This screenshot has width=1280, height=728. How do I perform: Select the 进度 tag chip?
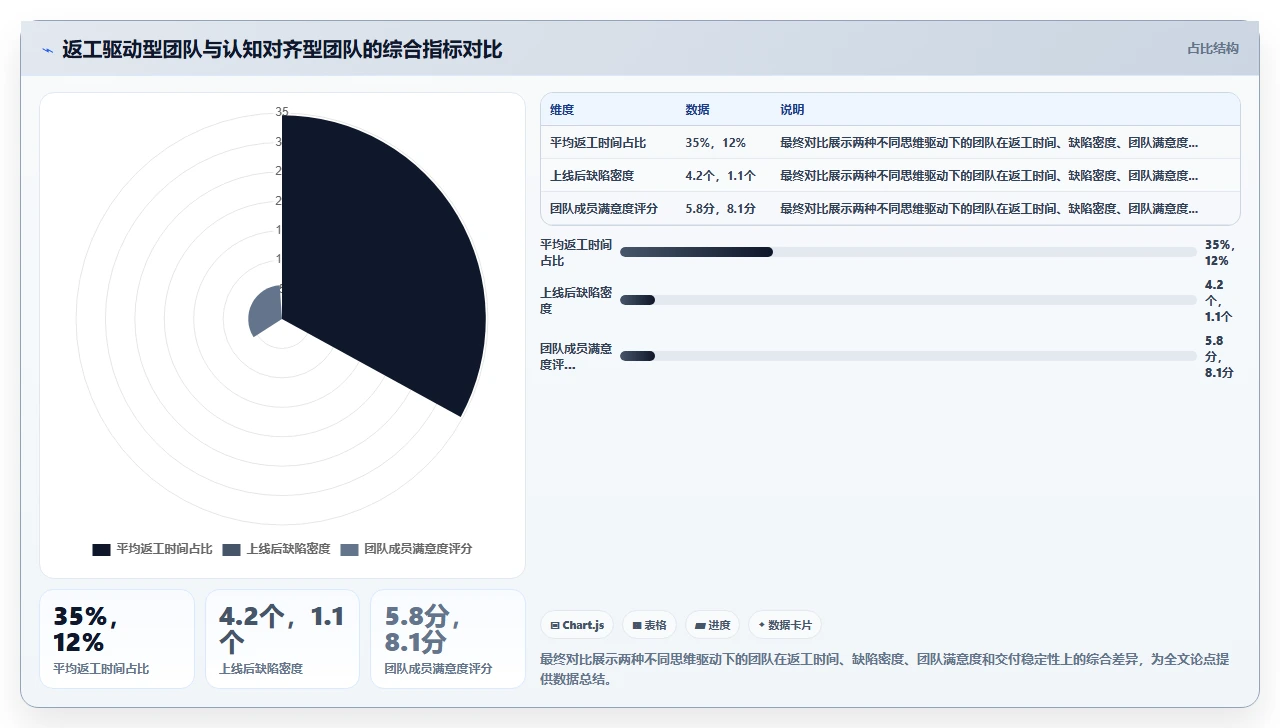(712, 625)
